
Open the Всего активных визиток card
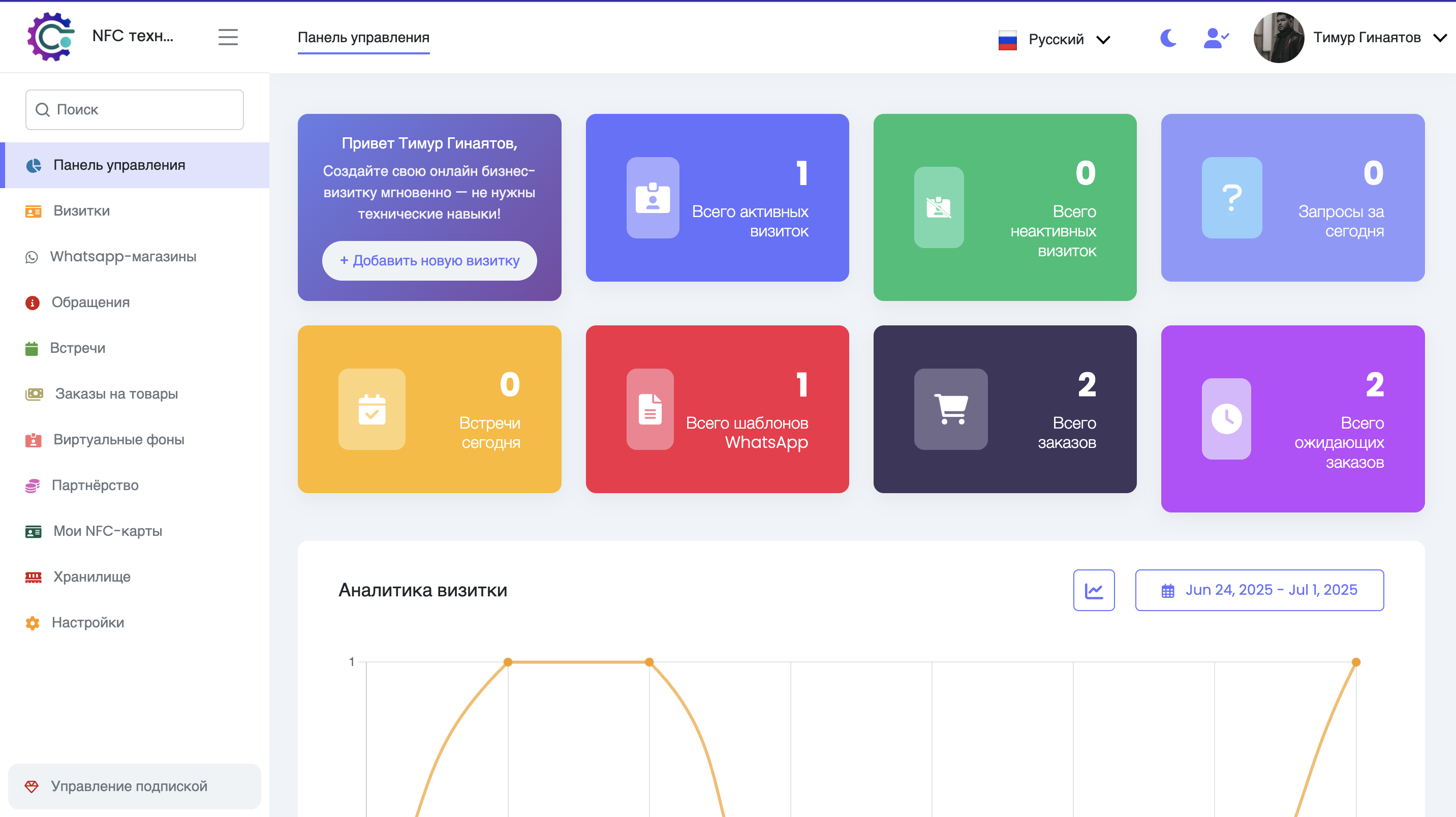click(x=717, y=198)
